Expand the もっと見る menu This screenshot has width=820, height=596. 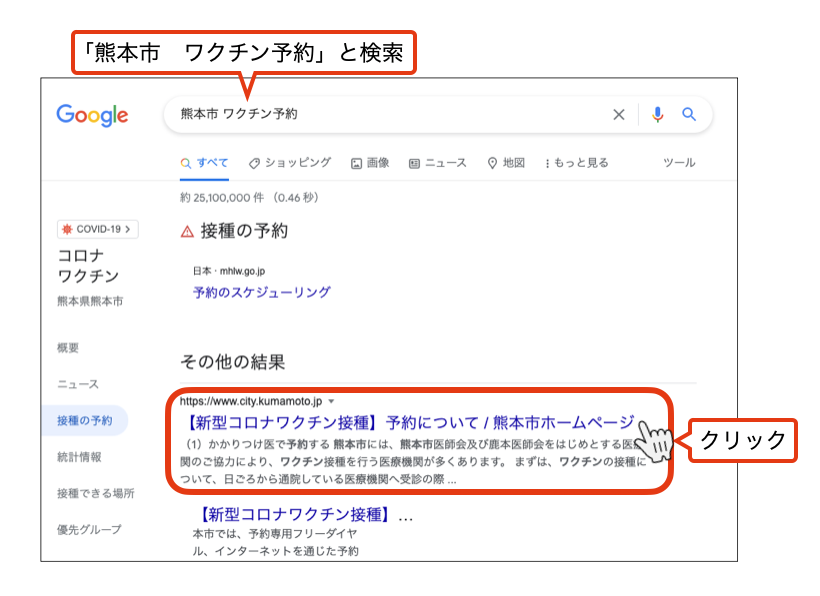tap(577, 163)
